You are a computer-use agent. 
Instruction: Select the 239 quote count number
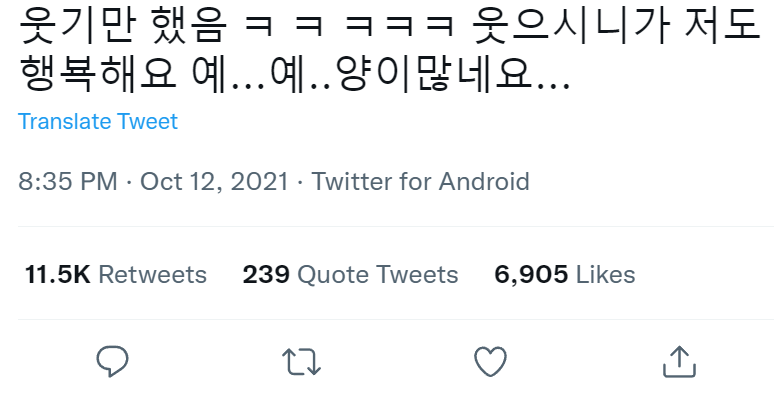pos(266,275)
